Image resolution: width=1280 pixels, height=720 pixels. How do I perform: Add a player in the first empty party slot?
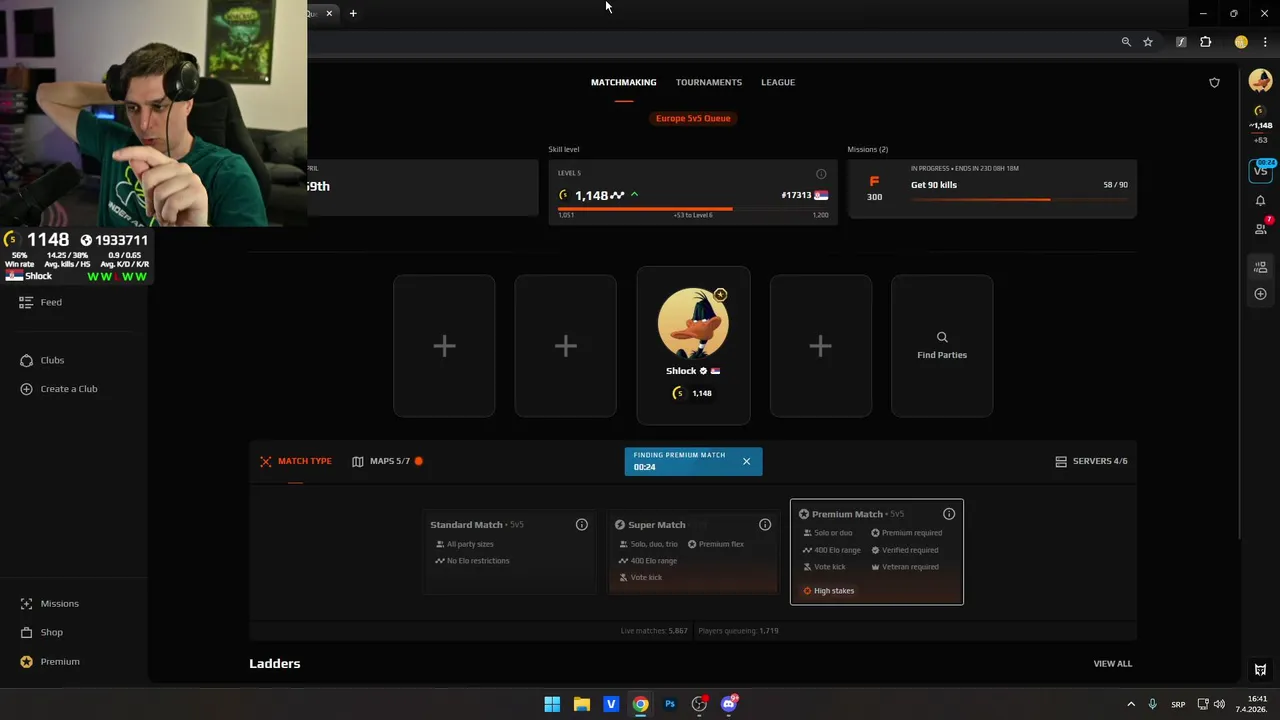click(x=444, y=346)
